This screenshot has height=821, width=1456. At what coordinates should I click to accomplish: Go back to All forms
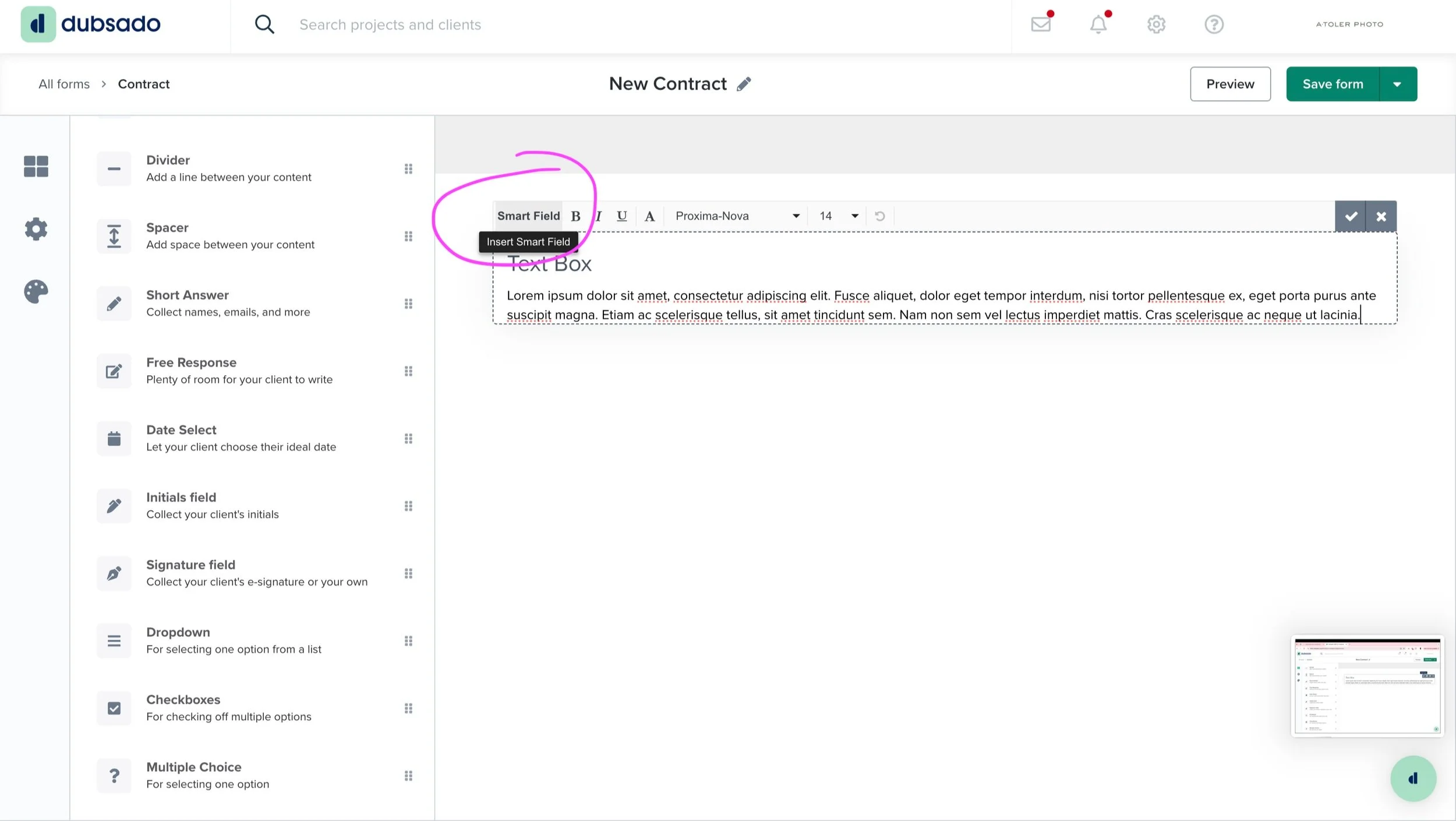[x=64, y=84]
